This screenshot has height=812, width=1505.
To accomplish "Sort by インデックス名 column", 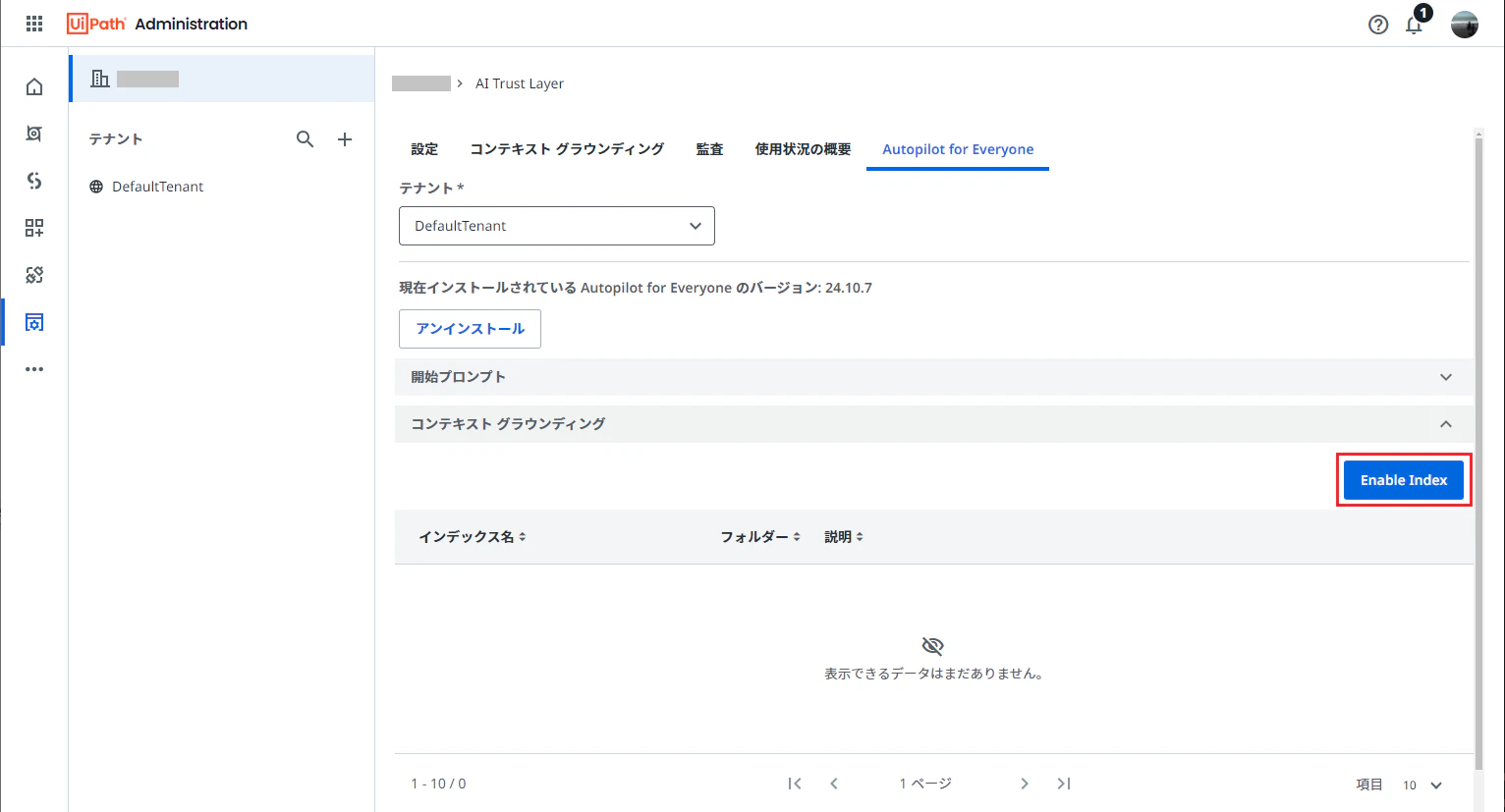I will coord(473,537).
